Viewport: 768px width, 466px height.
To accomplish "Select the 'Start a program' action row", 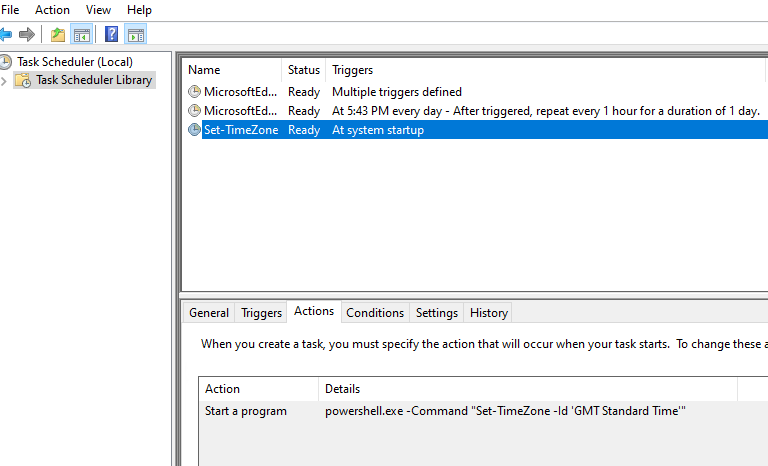I will (246, 411).
